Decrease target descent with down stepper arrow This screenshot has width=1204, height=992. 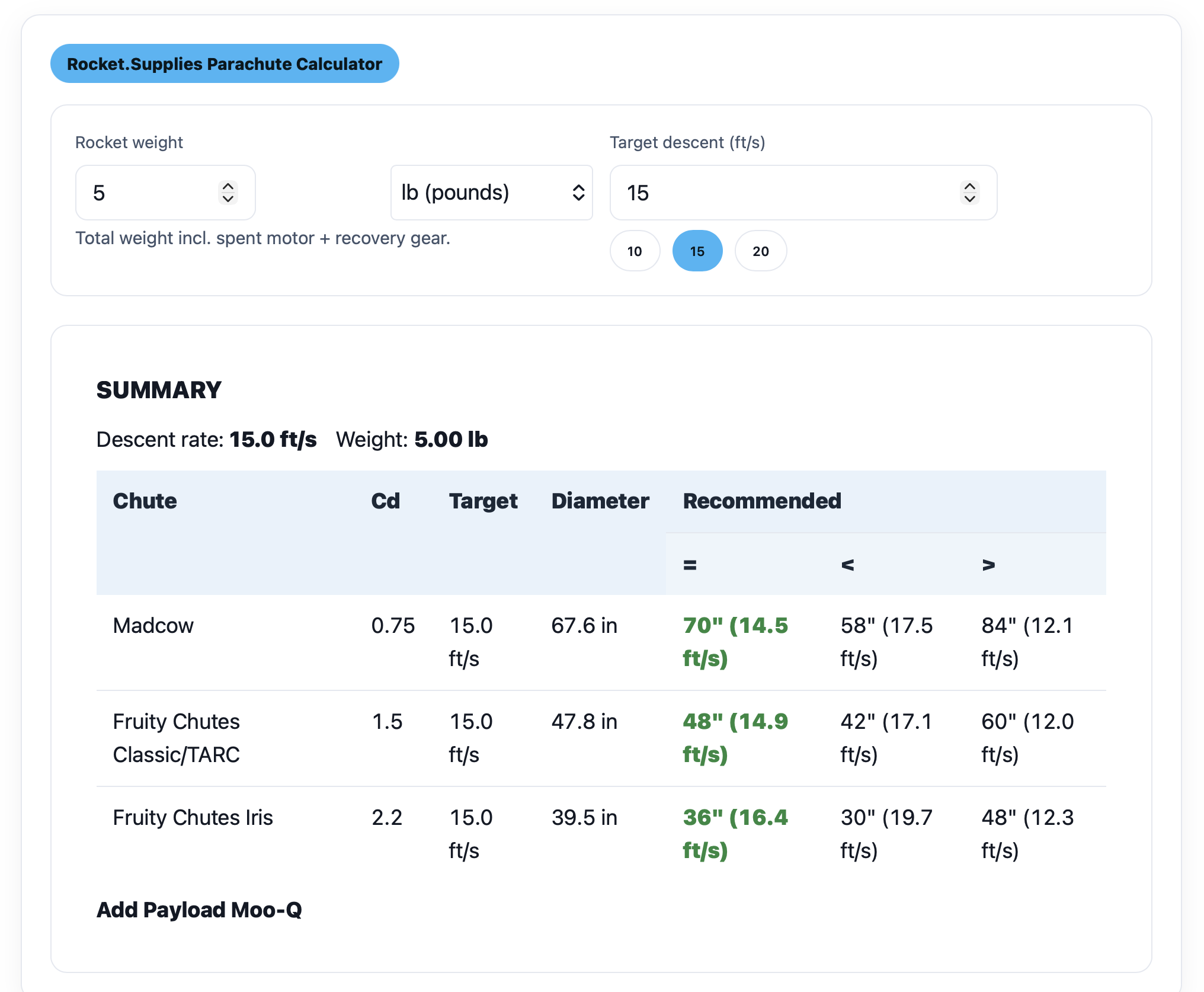(969, 200)
